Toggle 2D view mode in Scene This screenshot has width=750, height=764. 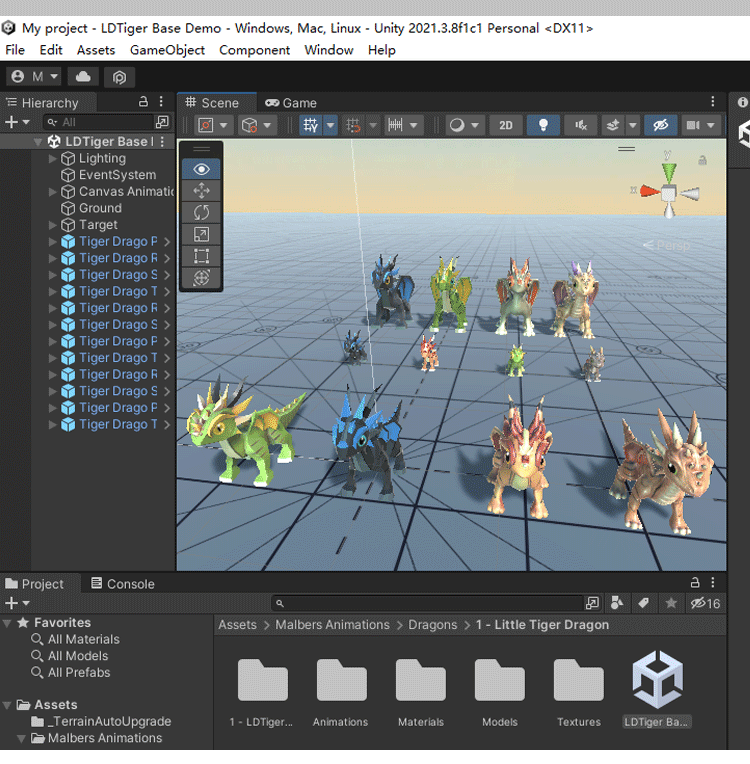pos(506,125)
